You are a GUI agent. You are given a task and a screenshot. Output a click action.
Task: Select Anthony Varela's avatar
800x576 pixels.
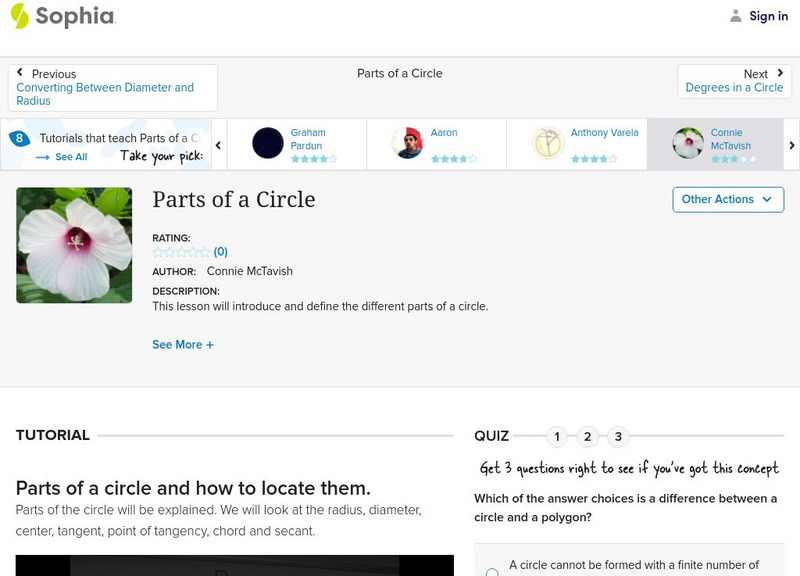point(548,143)
